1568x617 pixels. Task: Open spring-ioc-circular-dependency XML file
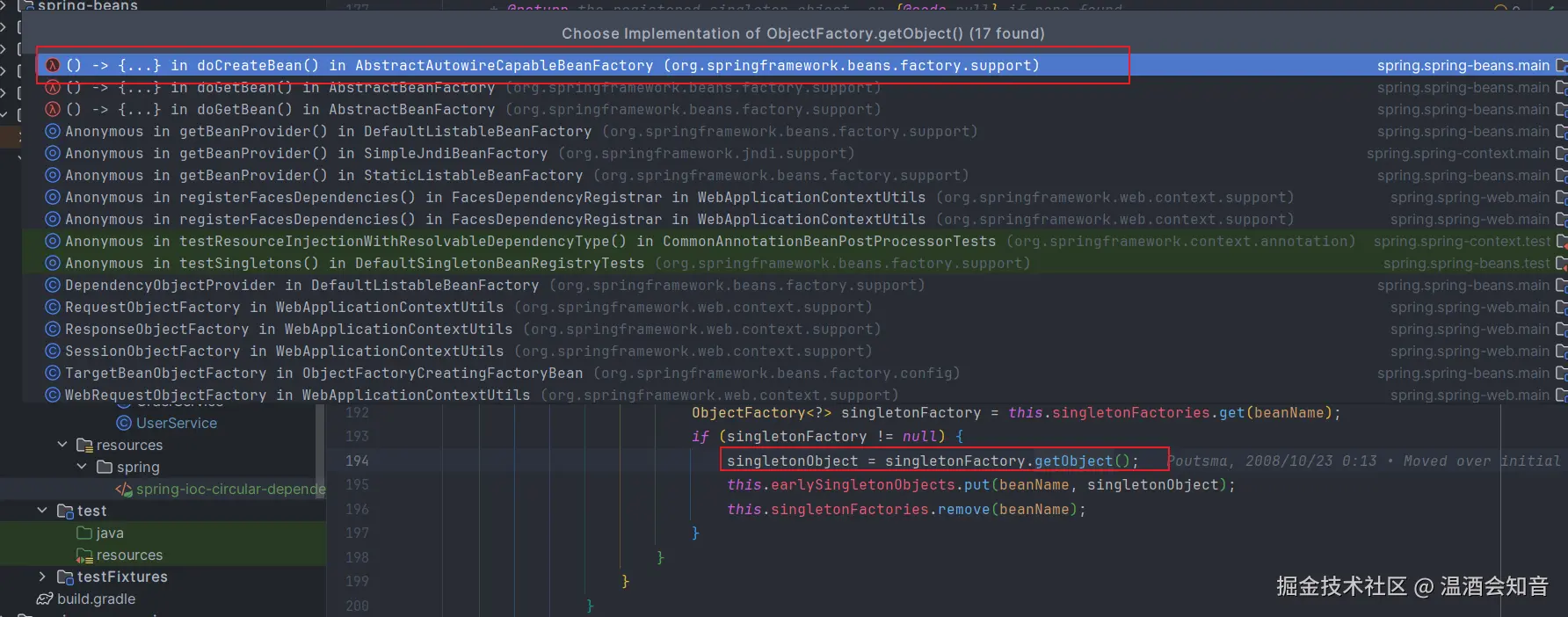click(x=230, y=489)
